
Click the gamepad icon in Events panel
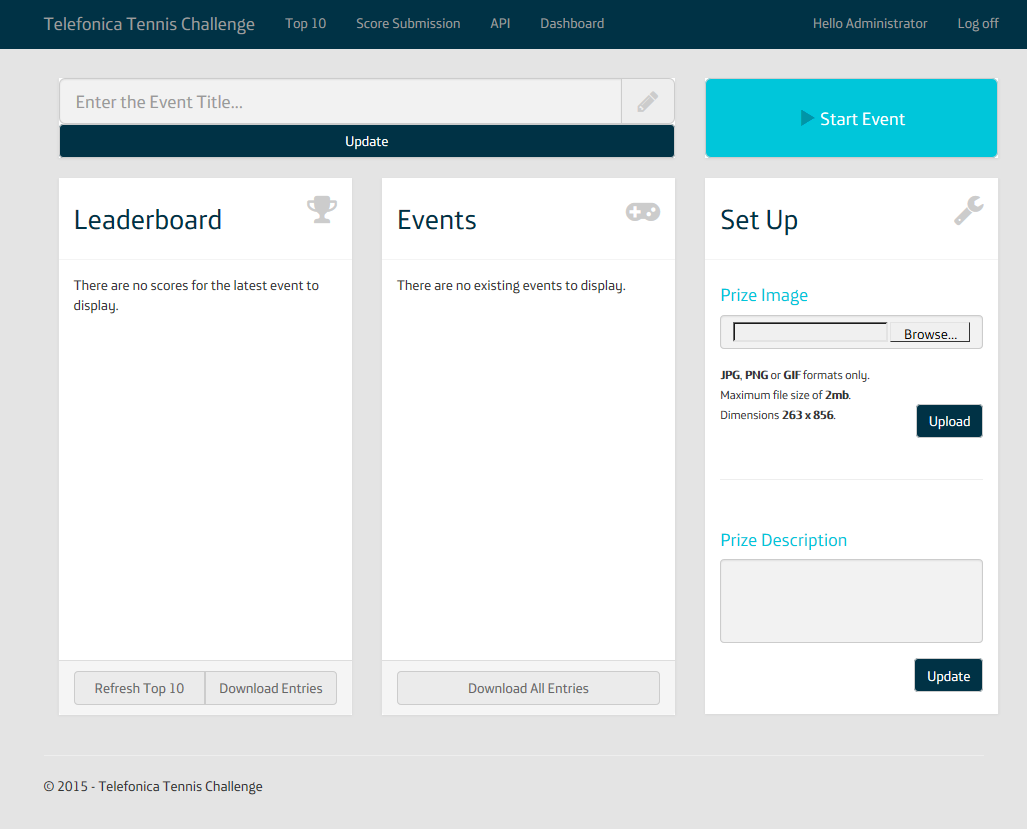pos(642,211)
